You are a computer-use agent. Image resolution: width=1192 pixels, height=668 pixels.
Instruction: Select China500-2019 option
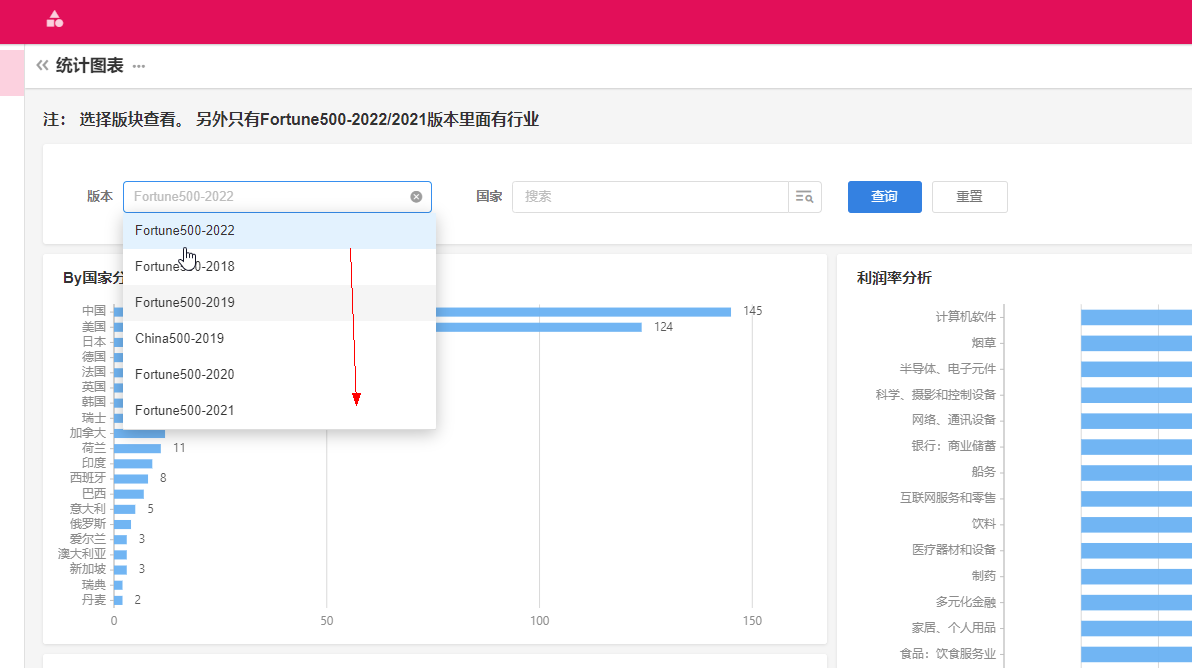click(x=180, y=339)
